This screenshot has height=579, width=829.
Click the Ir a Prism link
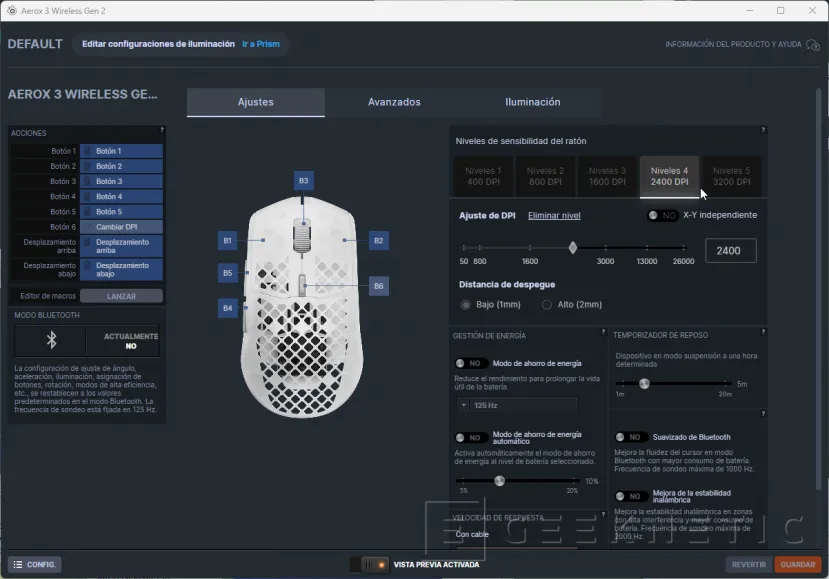[261, 44]
